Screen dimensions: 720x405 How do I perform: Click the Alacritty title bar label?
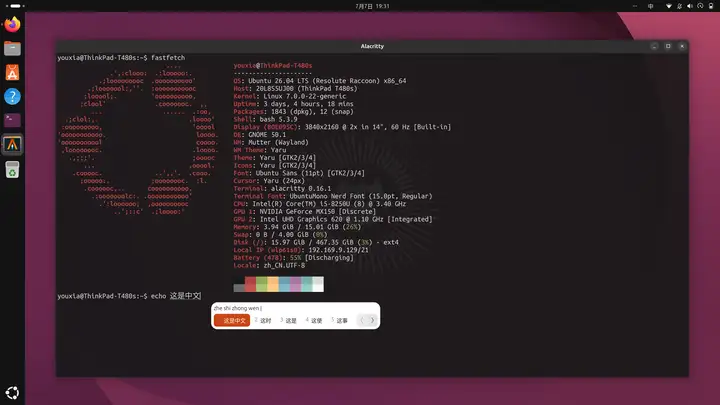pos(372,46)
